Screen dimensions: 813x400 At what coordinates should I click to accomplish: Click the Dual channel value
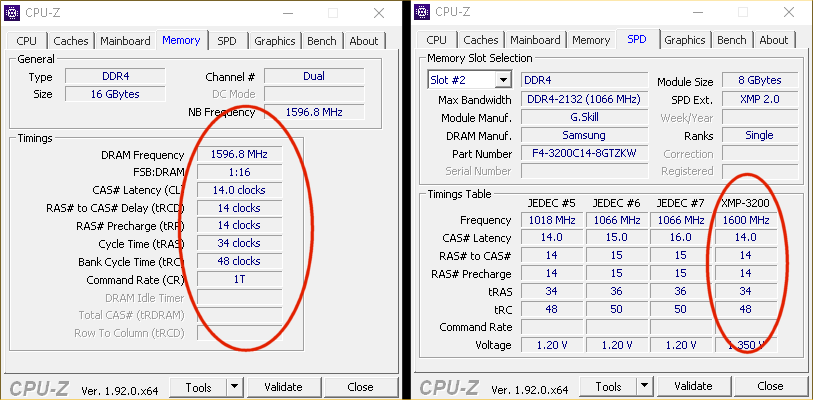click(314, 76)
